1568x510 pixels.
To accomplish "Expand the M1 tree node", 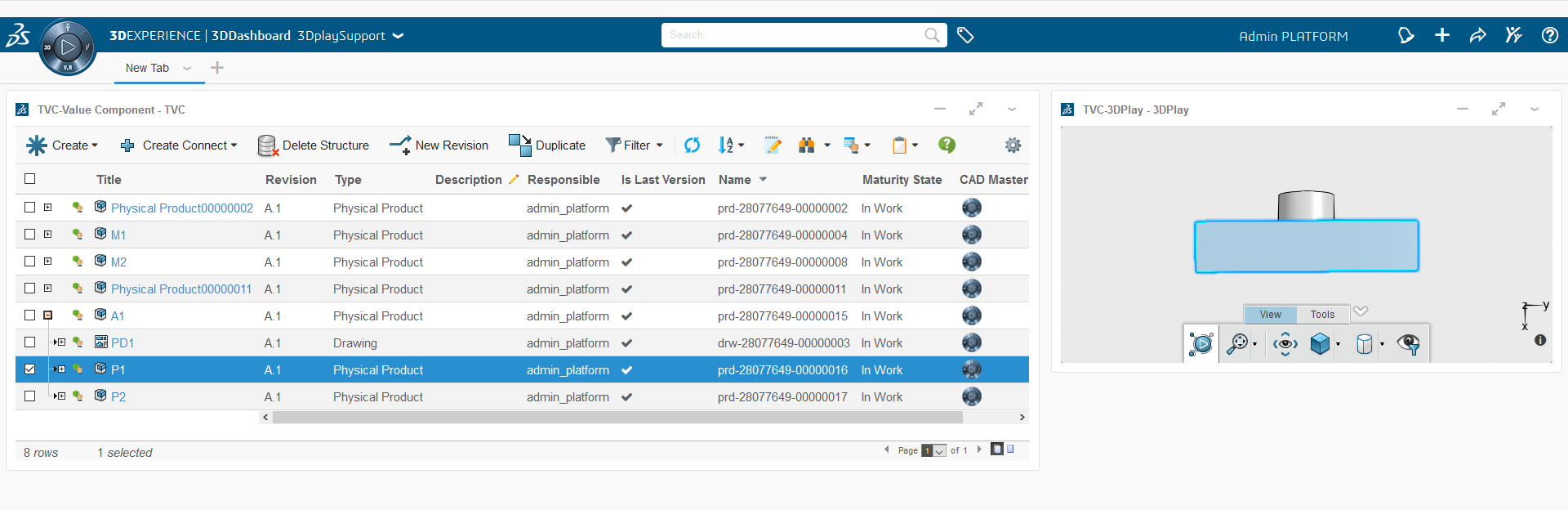I will [48, 235].
